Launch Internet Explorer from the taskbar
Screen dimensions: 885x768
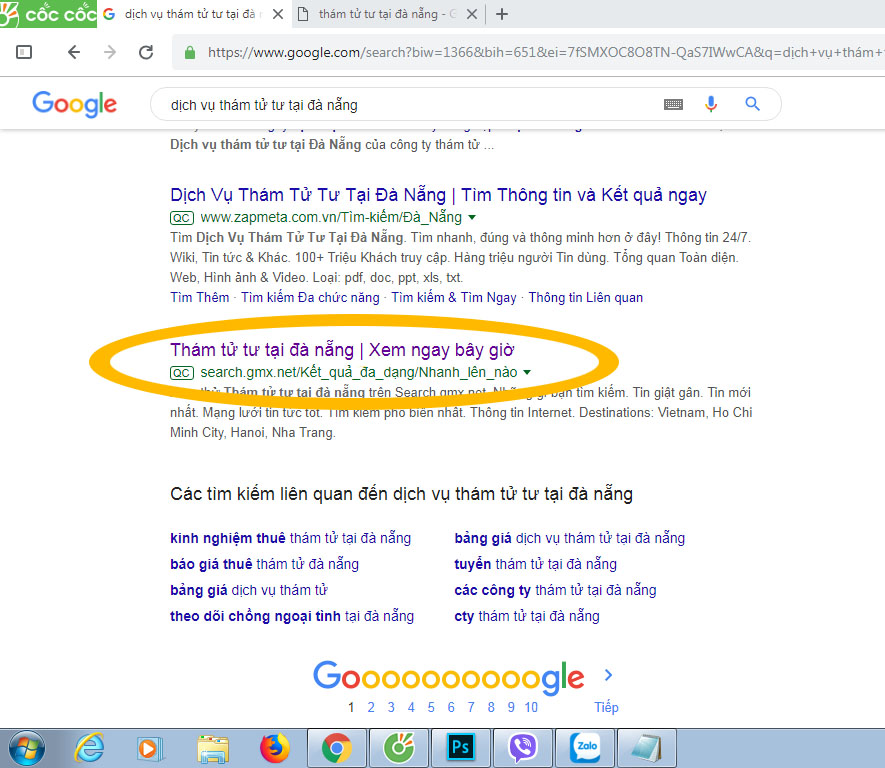89,748
